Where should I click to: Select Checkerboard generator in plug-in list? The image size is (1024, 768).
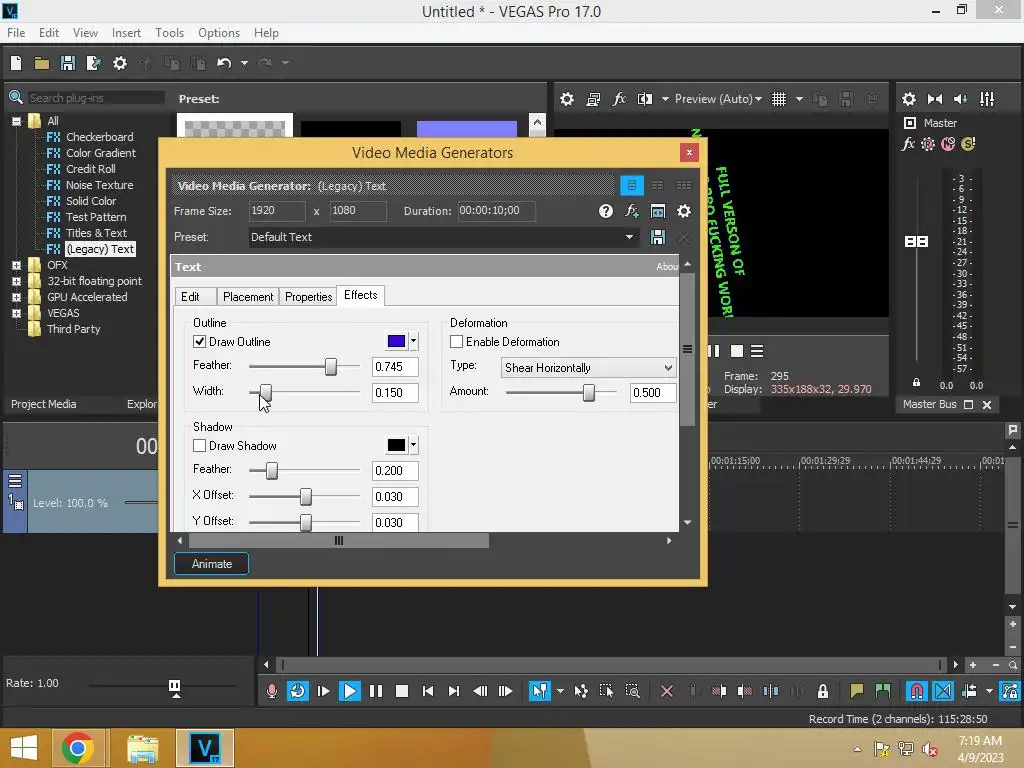pos(99,137)
